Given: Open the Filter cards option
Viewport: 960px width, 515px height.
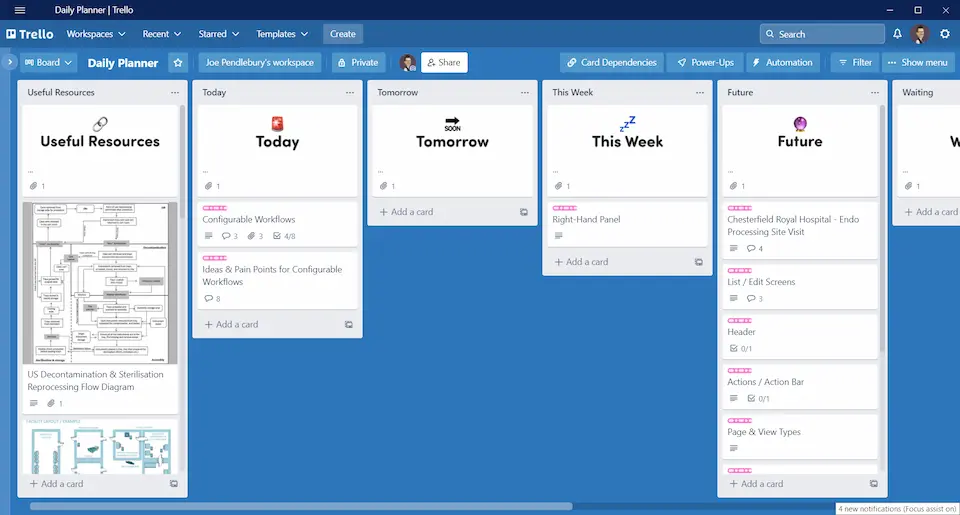Looking at the screenshot, I should click(855, 62).
